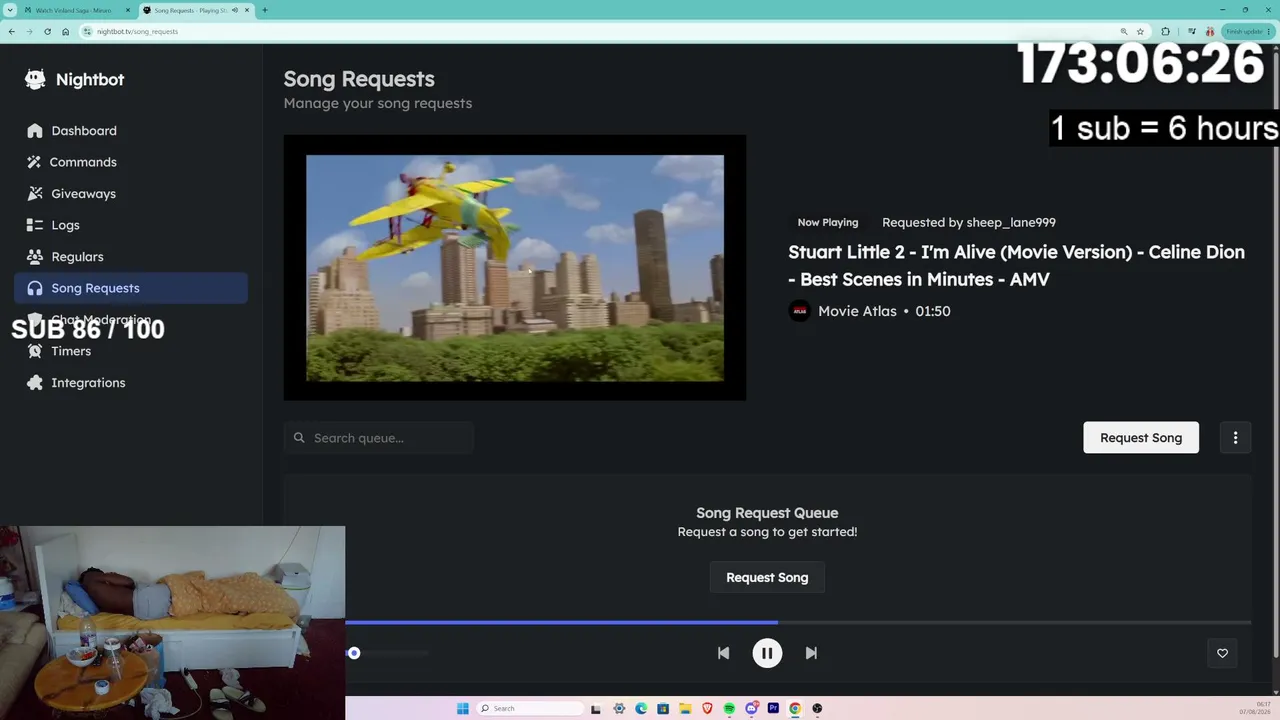Open the Logs section
The image size is (1280, 720).
130,225
